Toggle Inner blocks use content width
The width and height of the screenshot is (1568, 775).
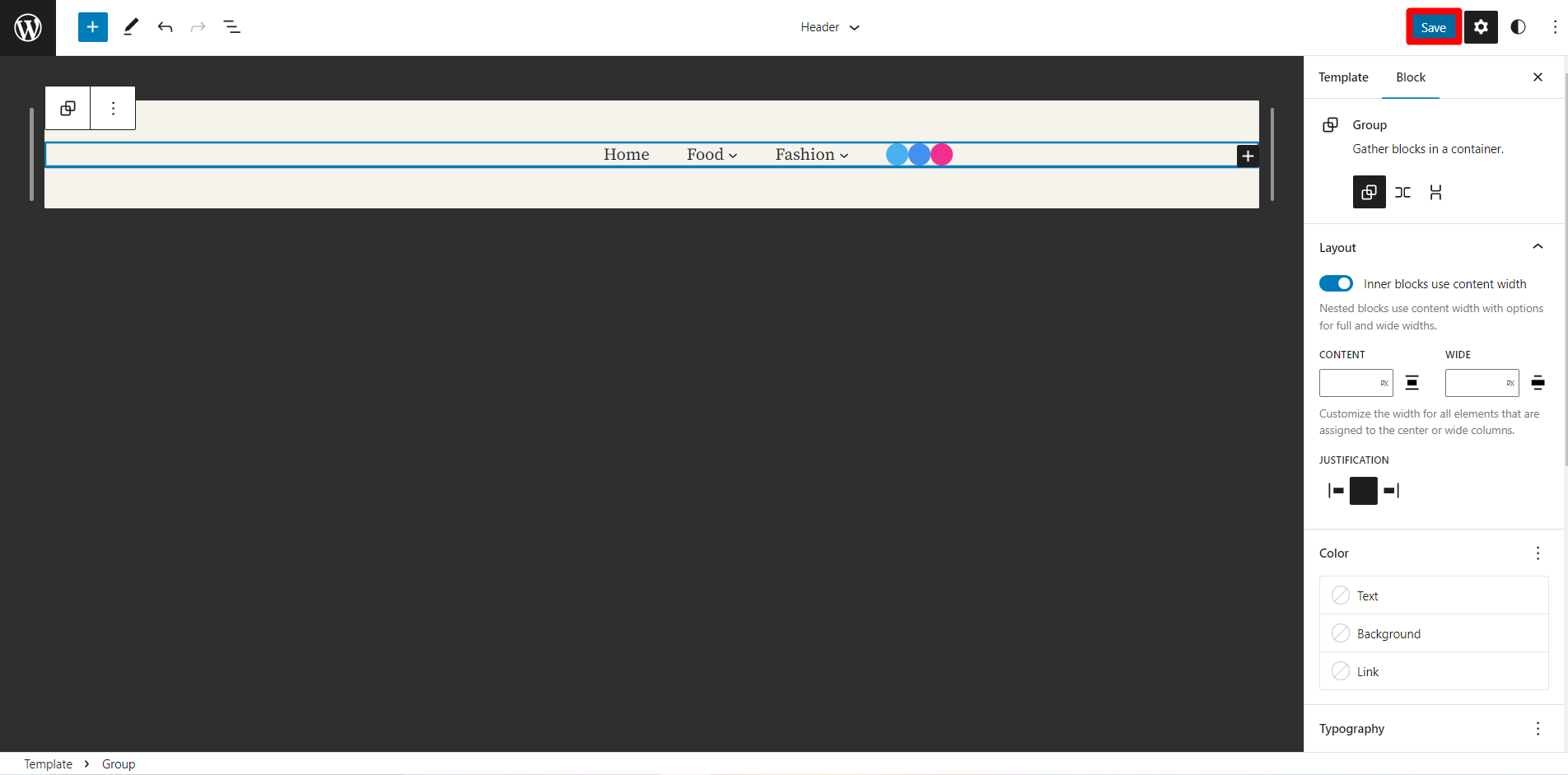coord(1336,283)
